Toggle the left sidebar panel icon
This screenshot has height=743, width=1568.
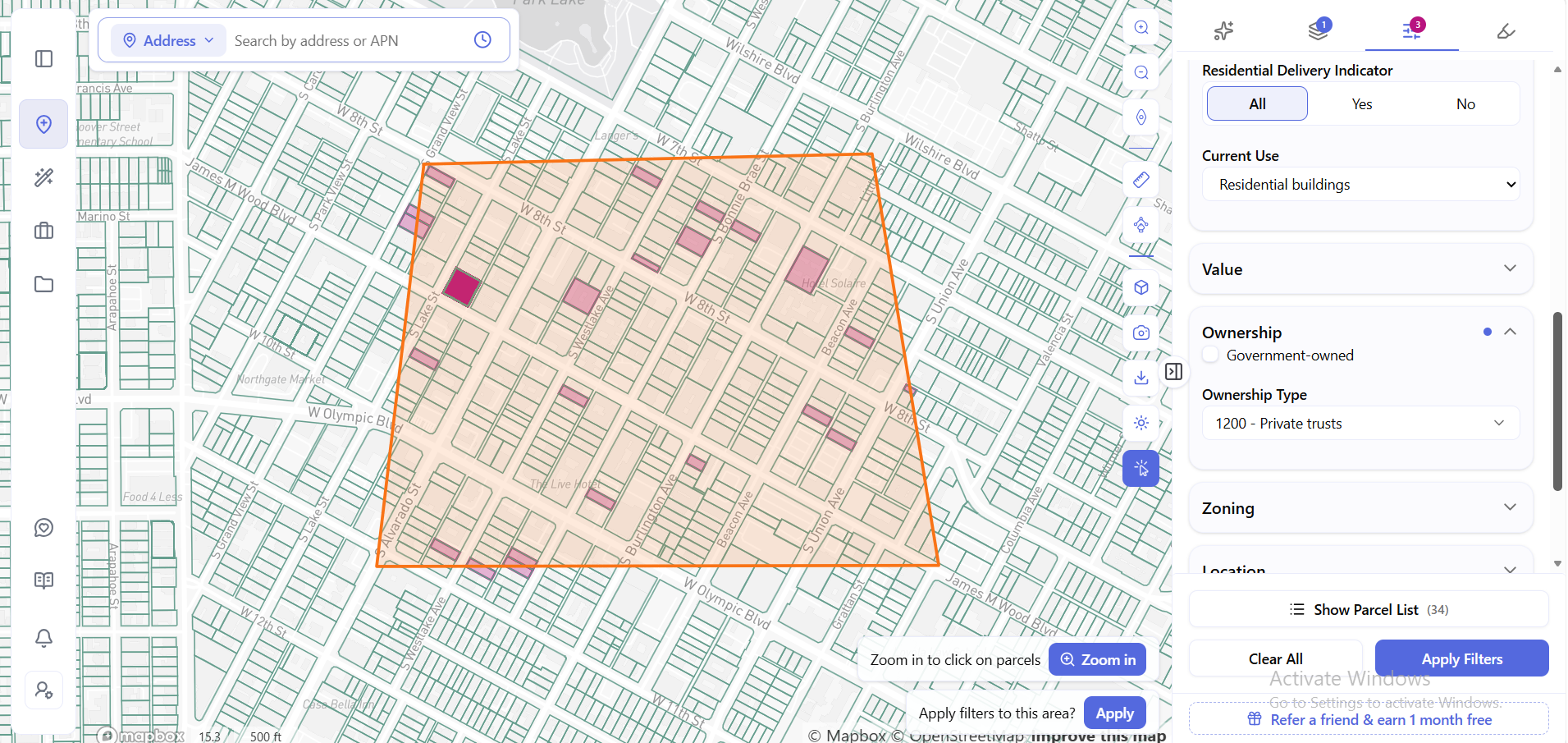click(44, 59)
